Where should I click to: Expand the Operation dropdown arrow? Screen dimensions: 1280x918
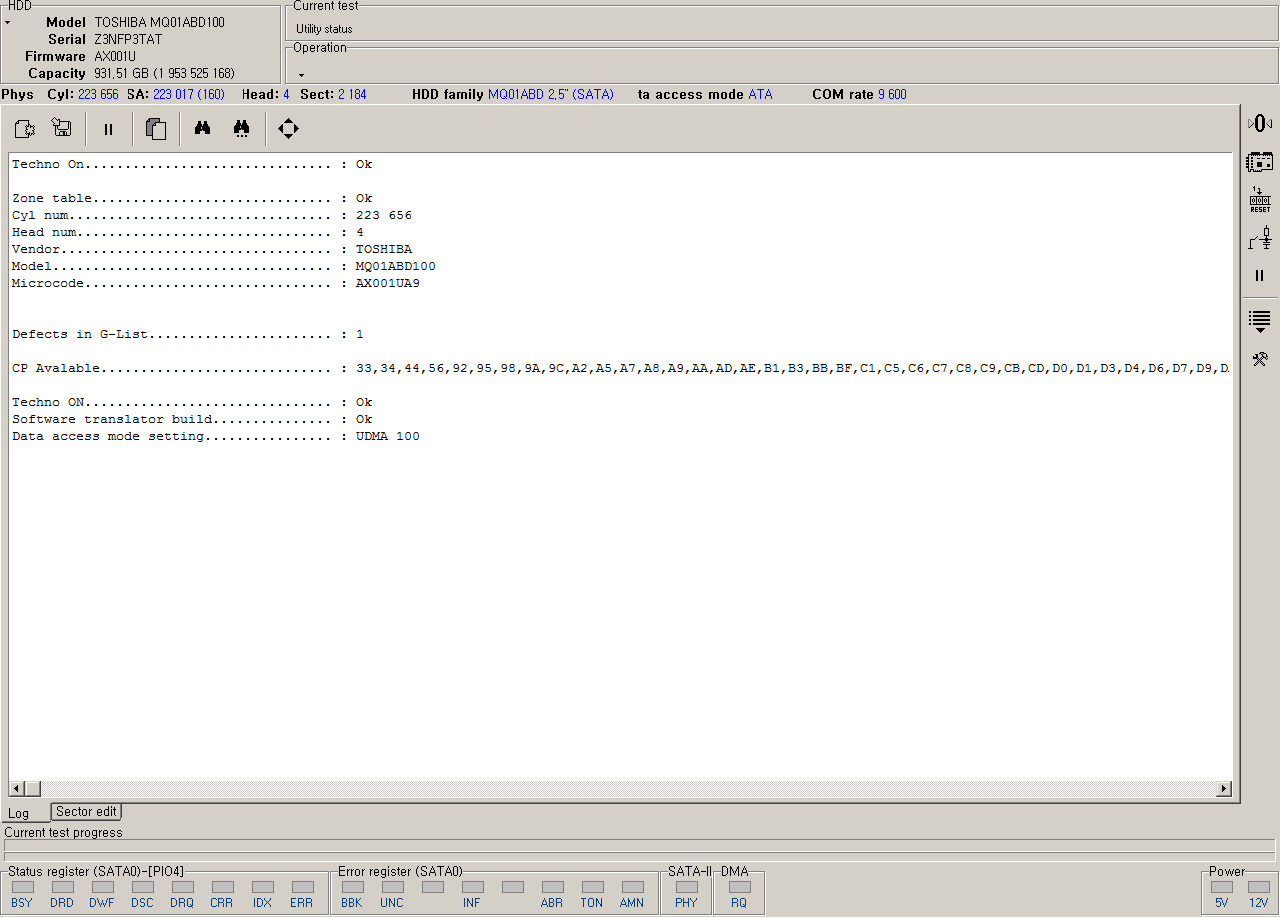click(x=301, y=75)
